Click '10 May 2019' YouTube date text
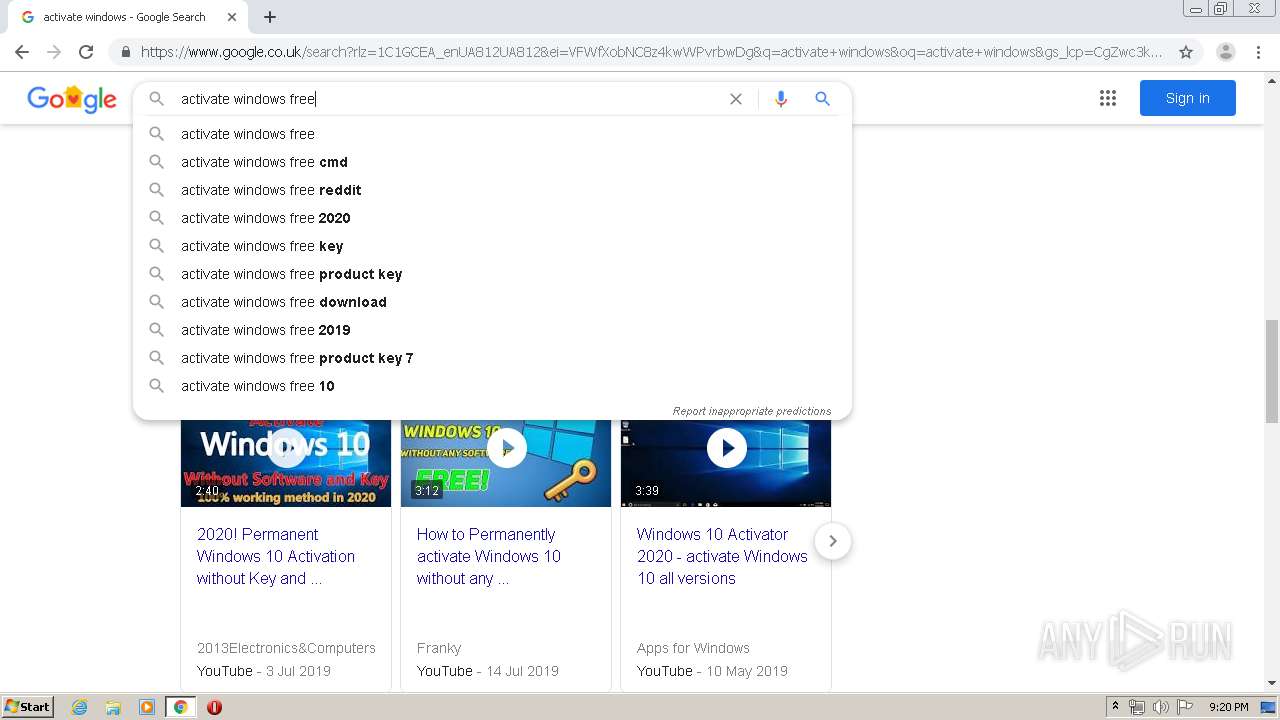This screenshot has height=720, width=1280. point(746,671)
